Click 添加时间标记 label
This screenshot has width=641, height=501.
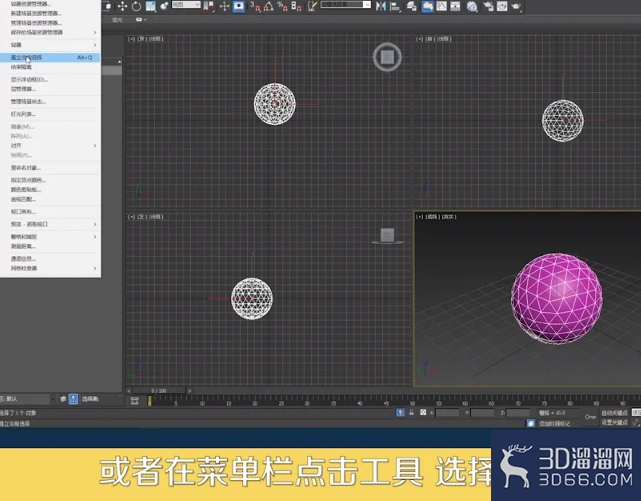point(554,424)
